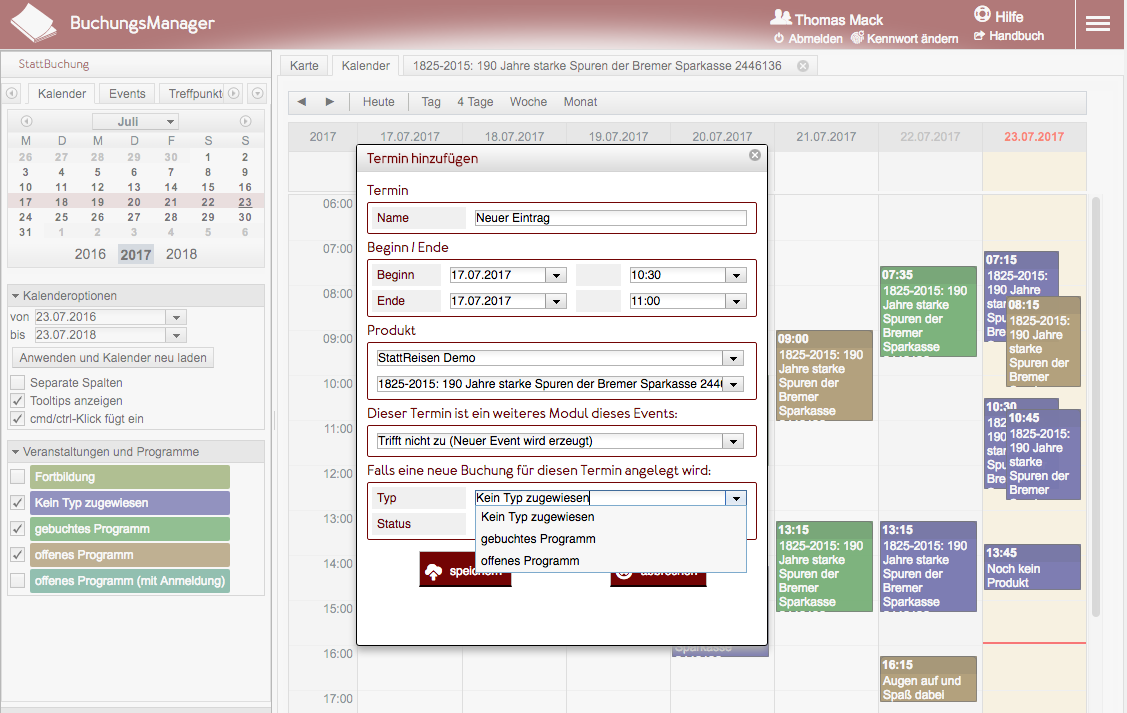Expand the StattReisen Demo product dropdown

click(735, 358)
